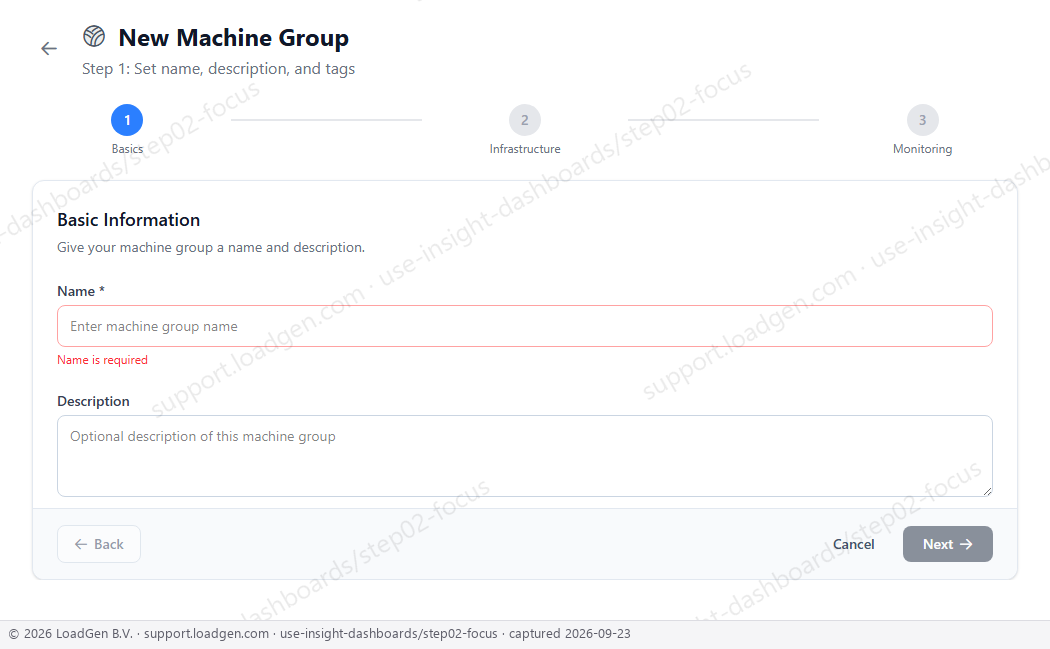This screenshot has height=649, width=1050.
Task: Click the 'New Machine Group' title
Action: pyautogui.click(x=234, y=38)
